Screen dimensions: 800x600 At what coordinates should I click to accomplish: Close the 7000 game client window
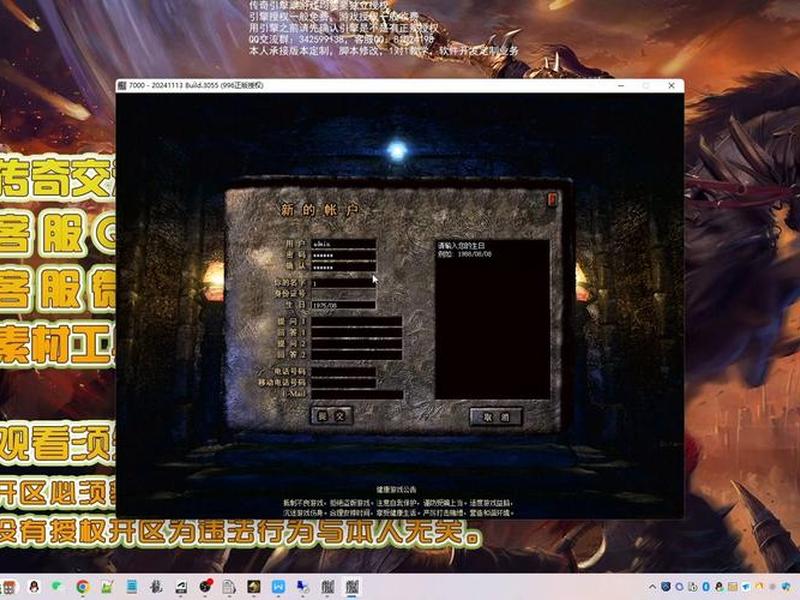(x=671, y=85)
